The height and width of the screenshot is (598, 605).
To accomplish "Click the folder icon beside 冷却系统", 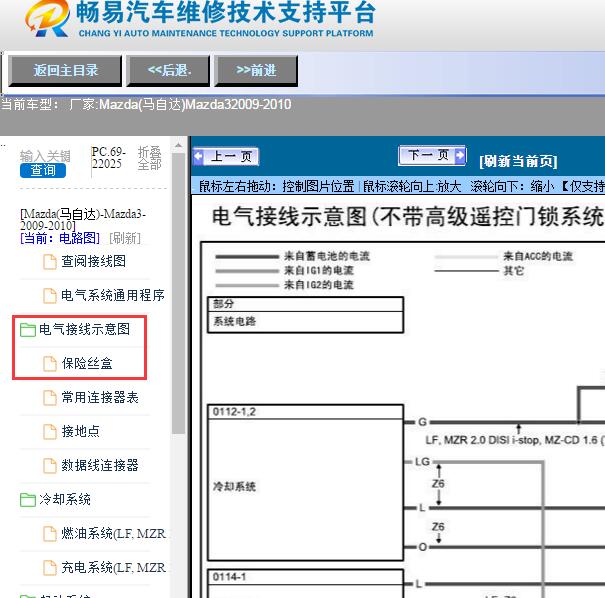I will coord(27,500).
